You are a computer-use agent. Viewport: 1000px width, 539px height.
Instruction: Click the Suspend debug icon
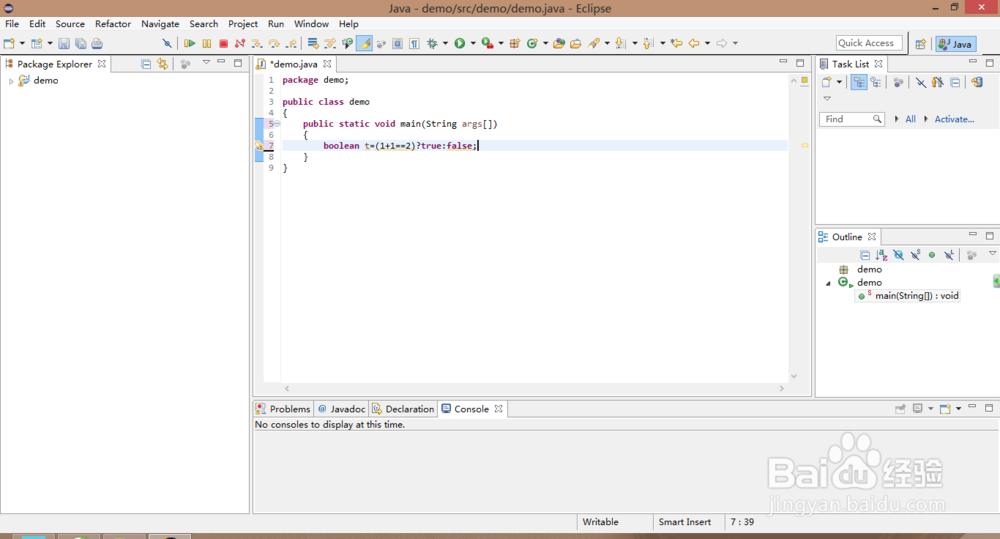coord(207,43)
